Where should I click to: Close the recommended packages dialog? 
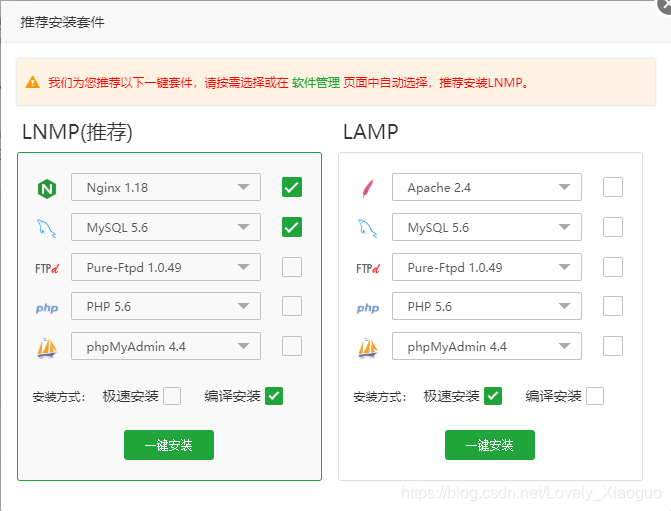(x=665, y=5)
